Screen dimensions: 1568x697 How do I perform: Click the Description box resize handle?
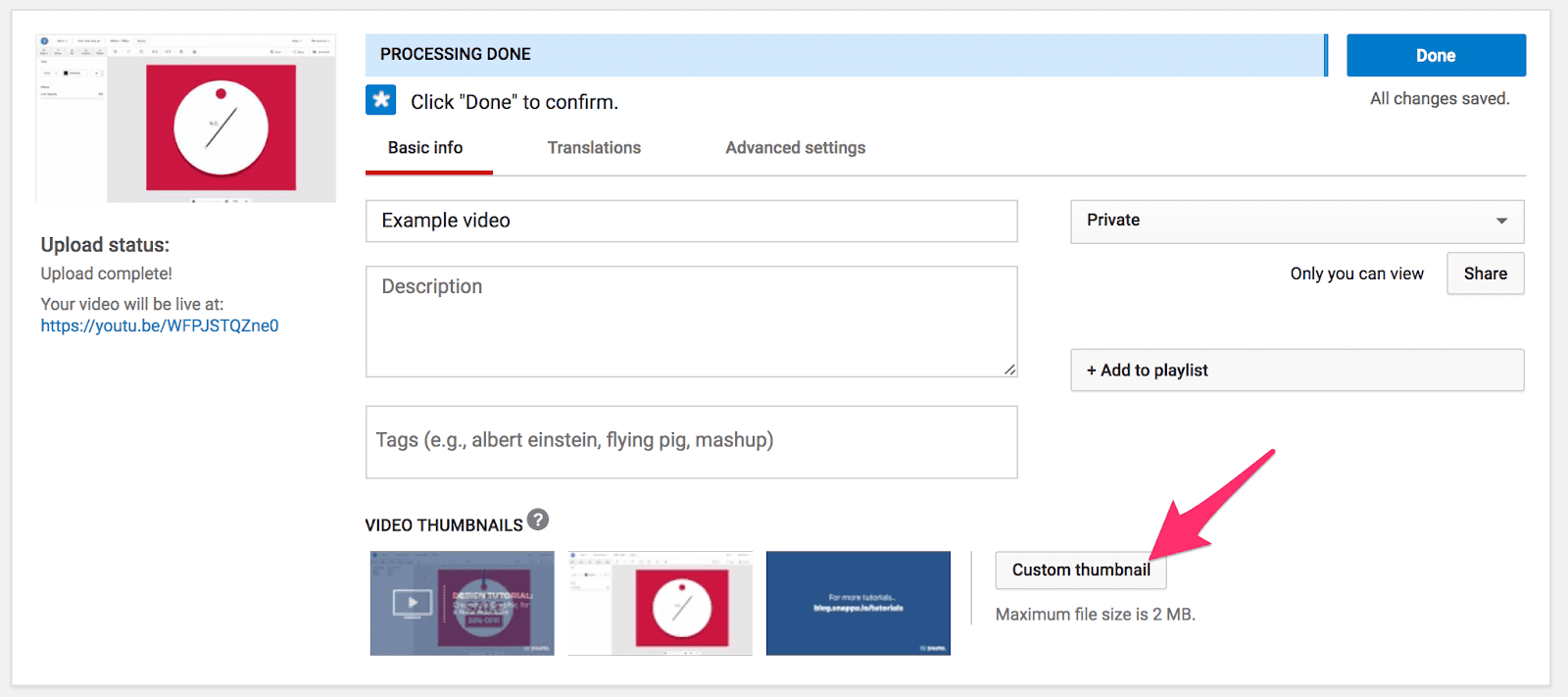click(x=1009, y=370)
